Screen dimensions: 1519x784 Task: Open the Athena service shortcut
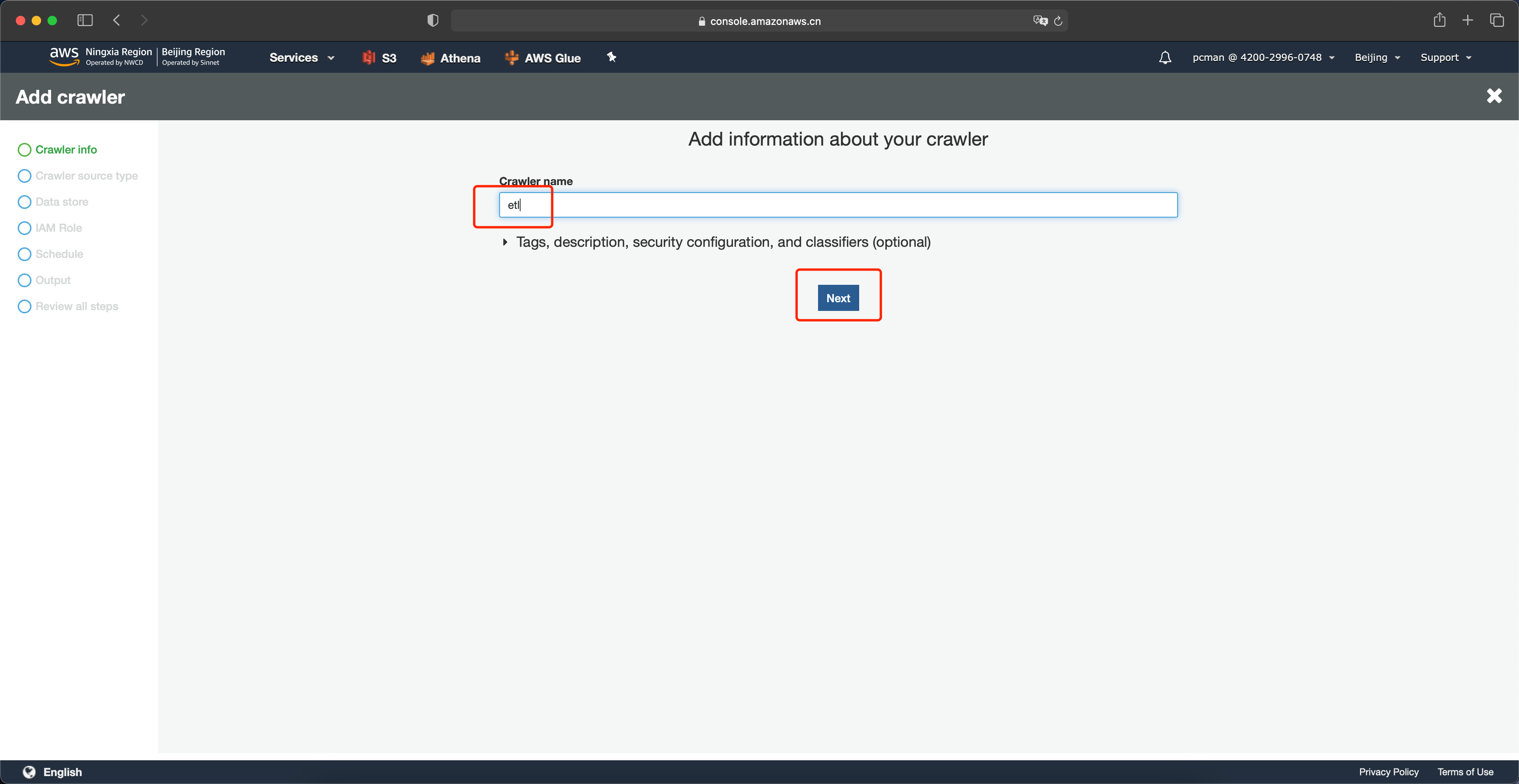point(451,58)
